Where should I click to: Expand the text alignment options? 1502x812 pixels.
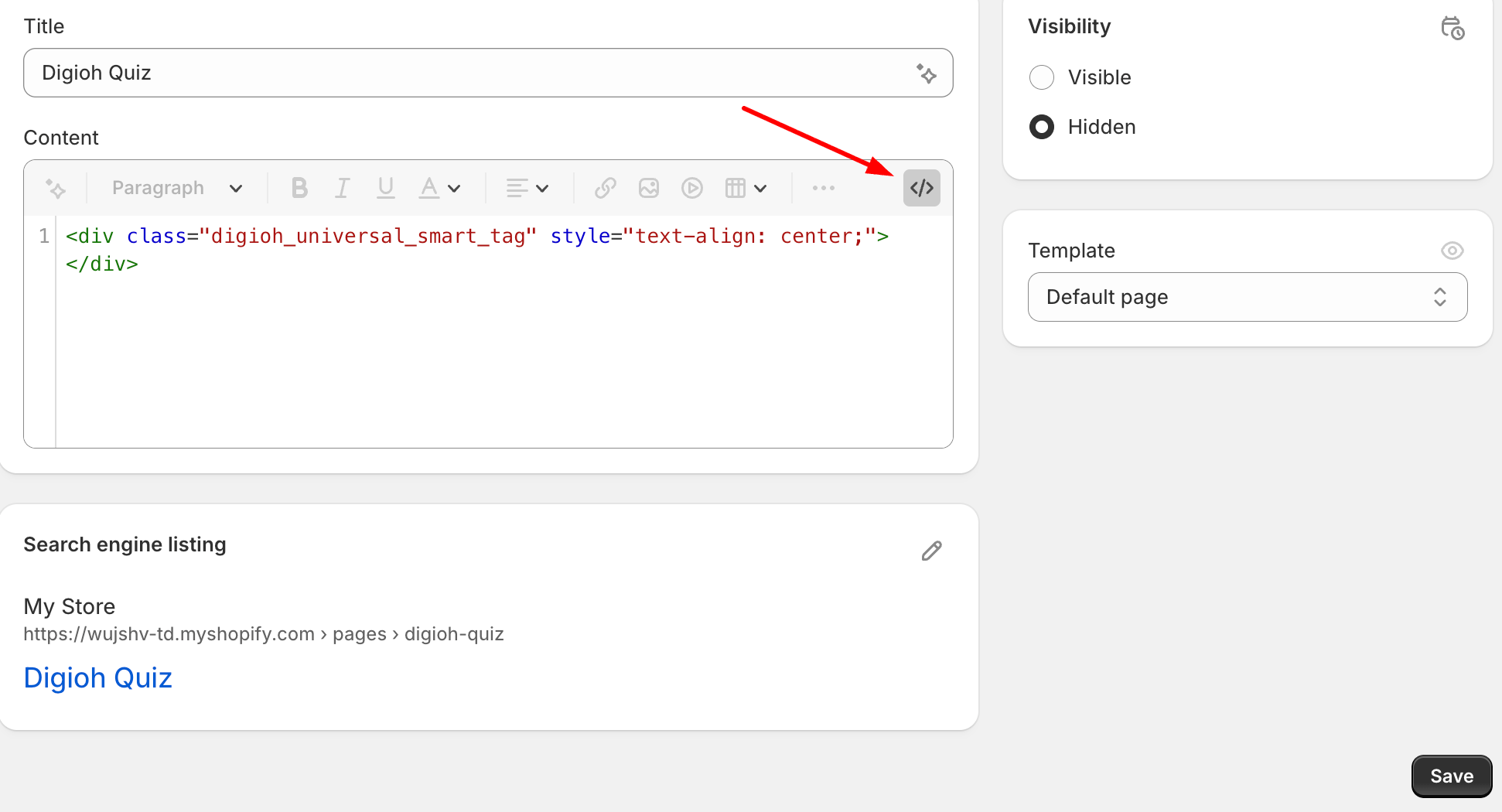(x=527, y=187)
